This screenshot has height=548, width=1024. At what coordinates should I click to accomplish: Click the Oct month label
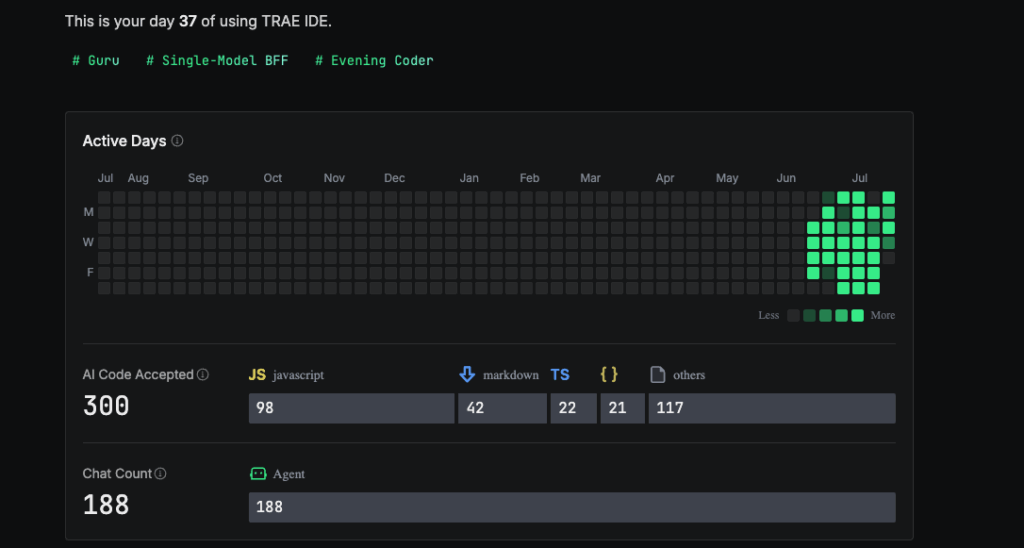[x=273, y=178]
